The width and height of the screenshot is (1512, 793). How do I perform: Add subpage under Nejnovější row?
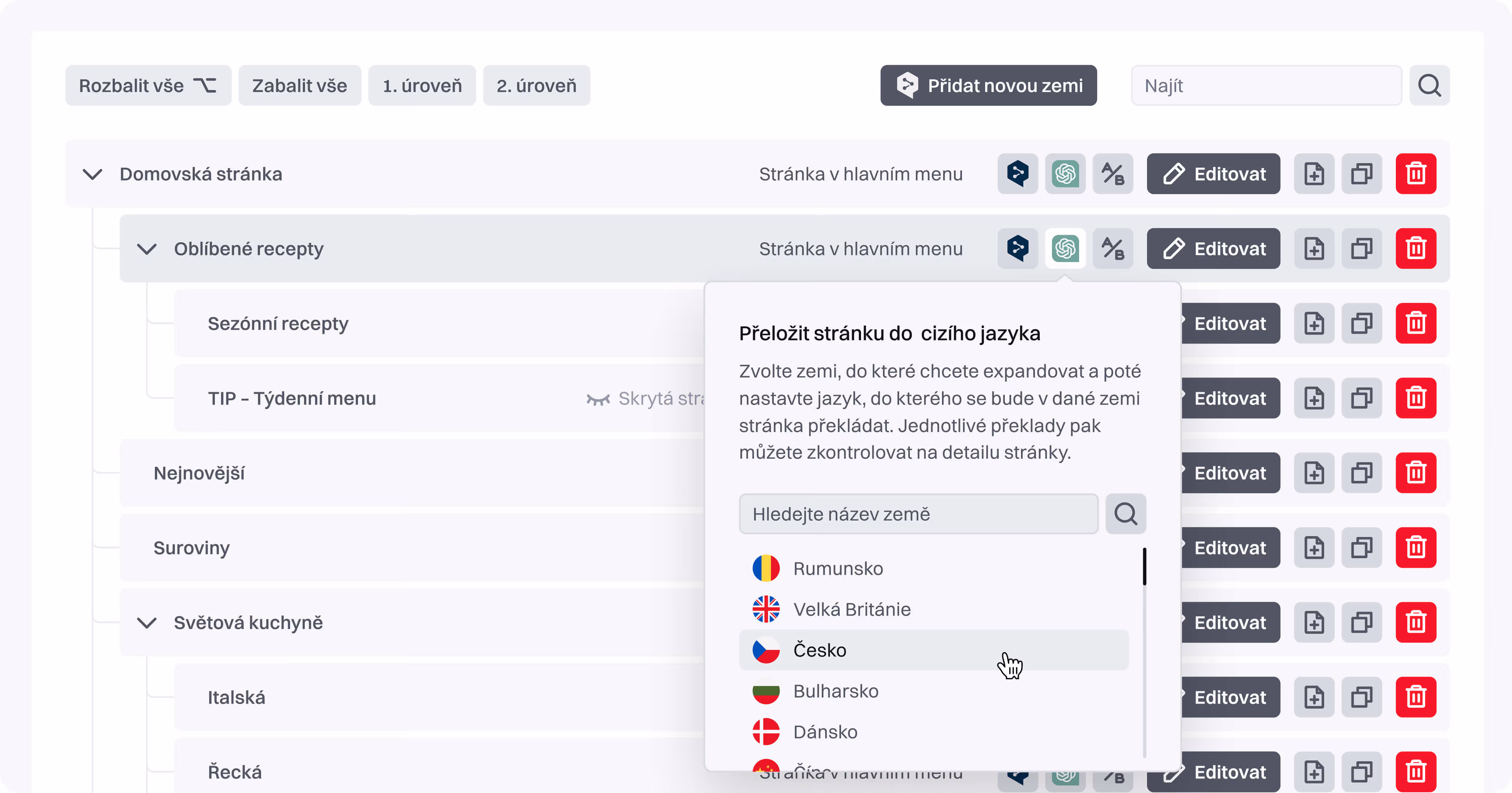point(1314,473)
